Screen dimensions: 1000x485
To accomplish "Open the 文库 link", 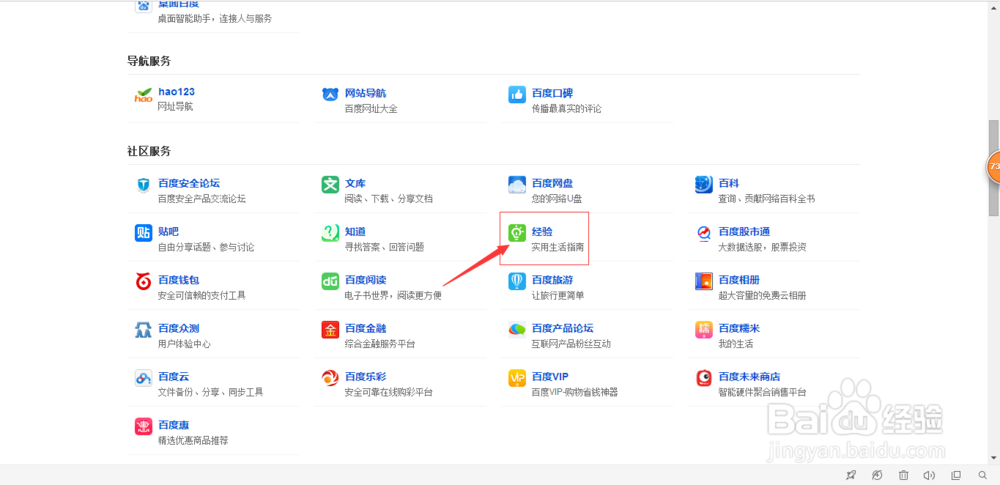I will coord(355,183).
